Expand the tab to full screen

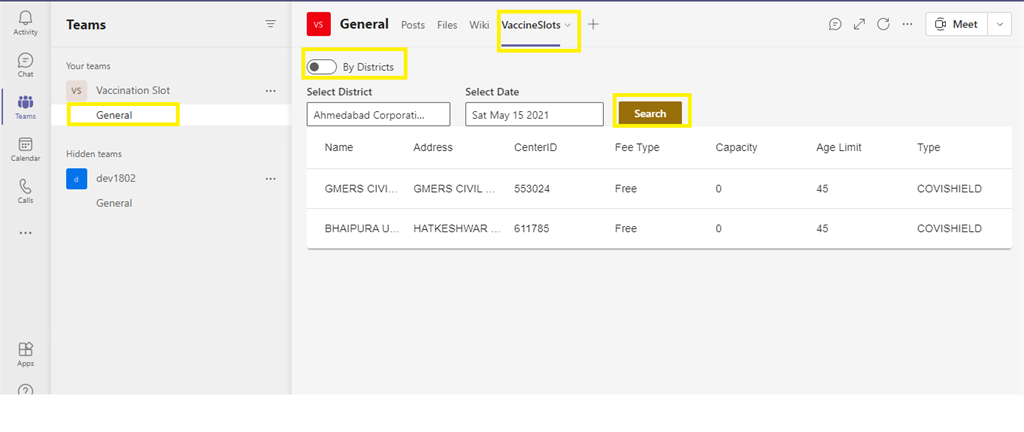point(859,24)
